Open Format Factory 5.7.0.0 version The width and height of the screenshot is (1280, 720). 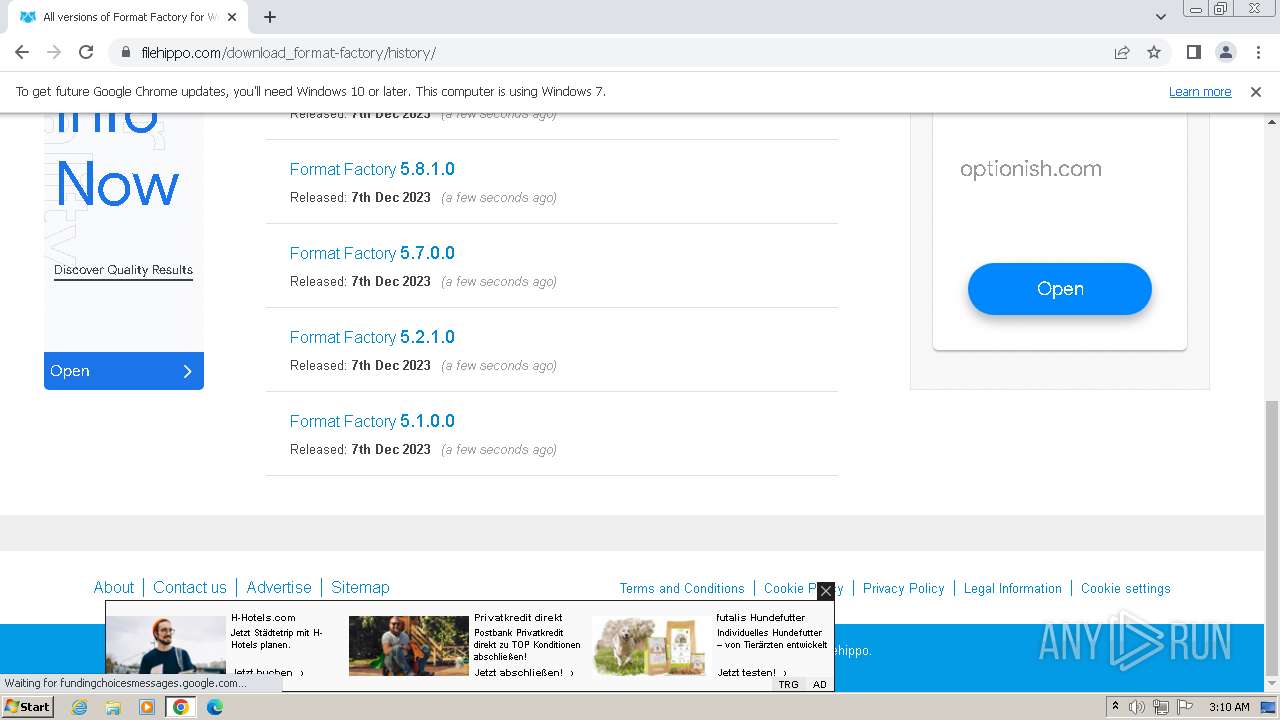[372, 253]
